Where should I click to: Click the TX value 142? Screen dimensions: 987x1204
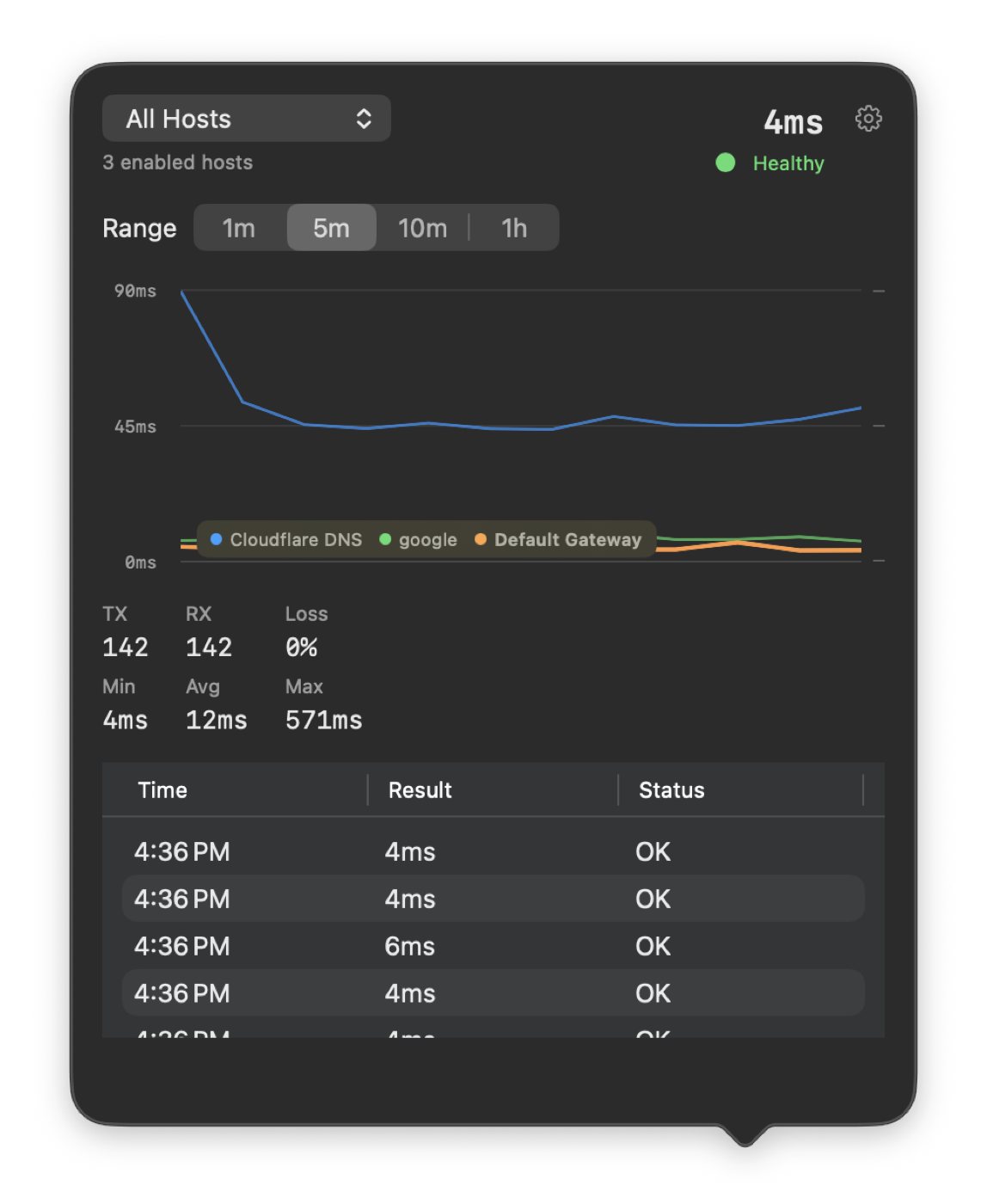126,648
